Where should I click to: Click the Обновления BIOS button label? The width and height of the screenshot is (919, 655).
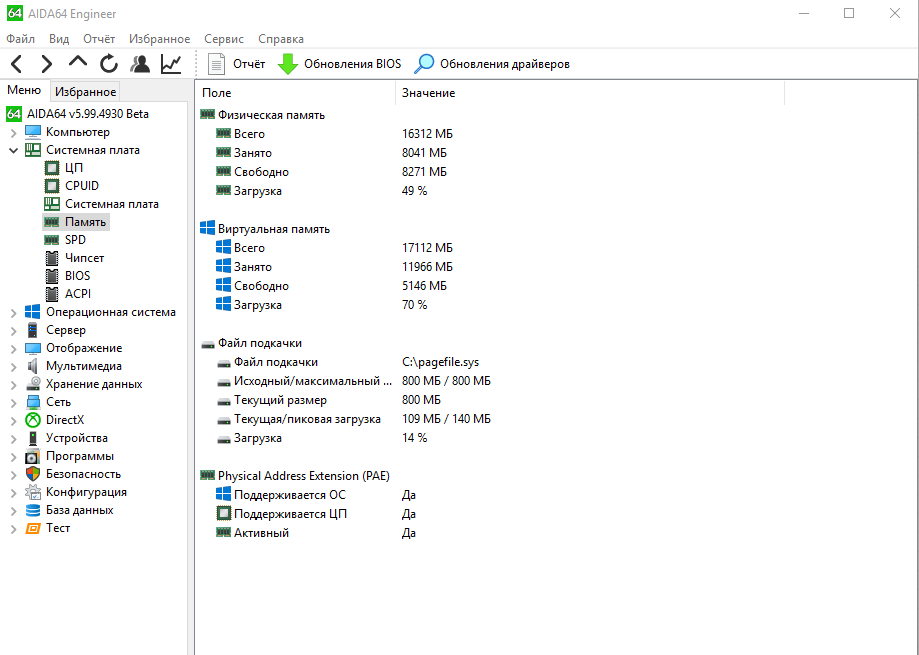tap(353, 64)
